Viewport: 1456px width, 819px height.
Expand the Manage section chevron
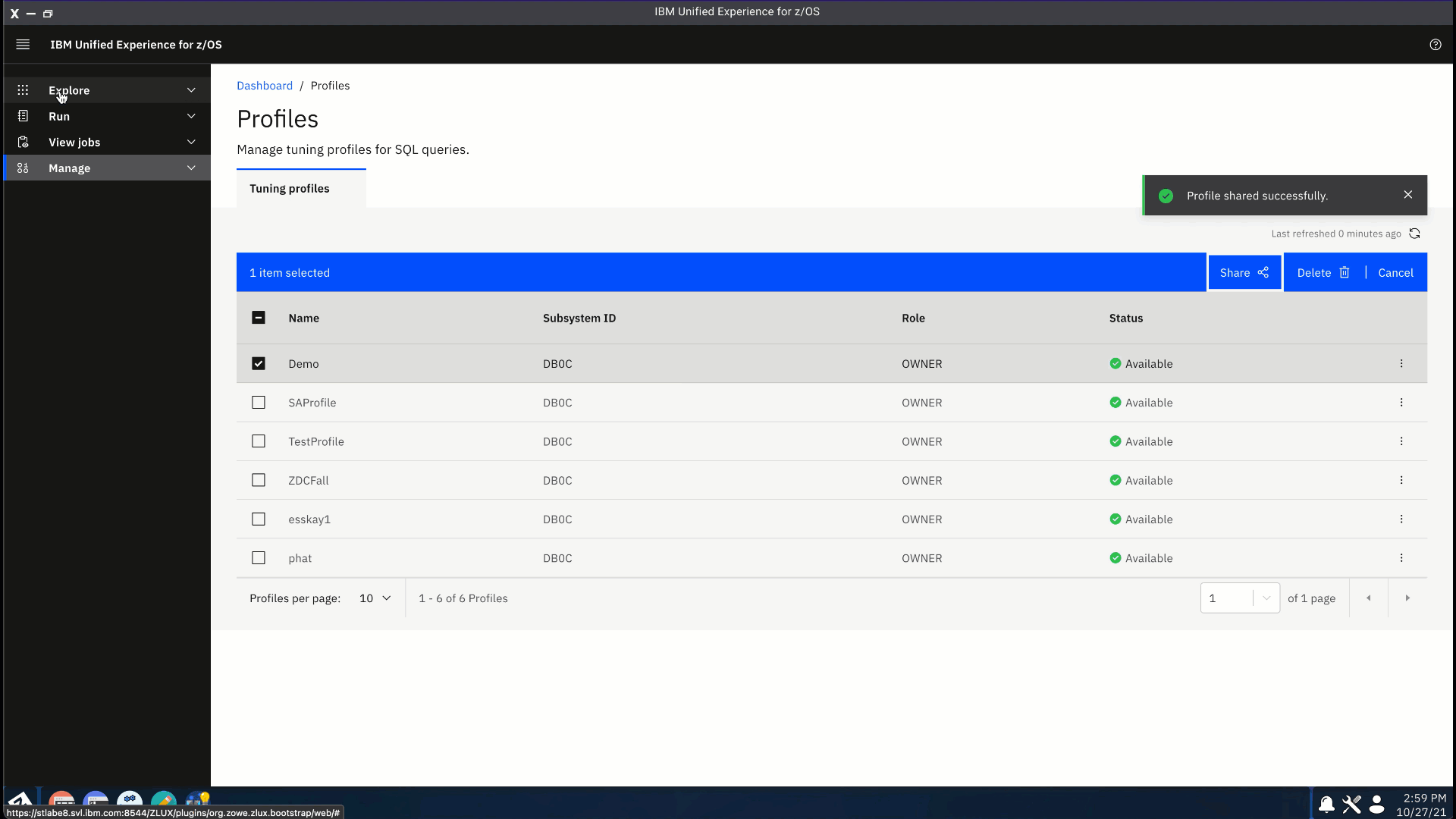191,168
